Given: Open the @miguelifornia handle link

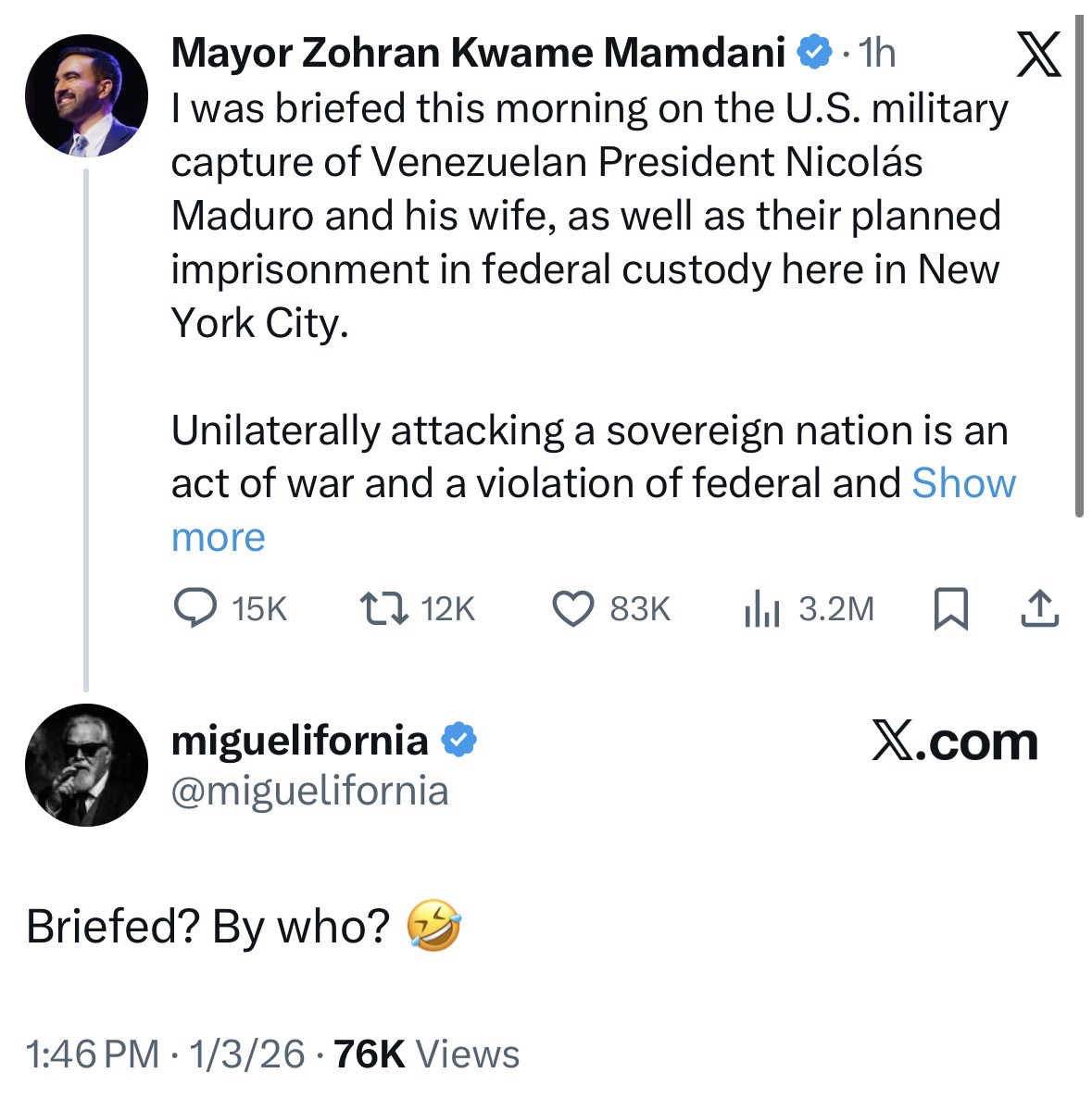Looking at the screenshot, I should [x=309, y=791].
